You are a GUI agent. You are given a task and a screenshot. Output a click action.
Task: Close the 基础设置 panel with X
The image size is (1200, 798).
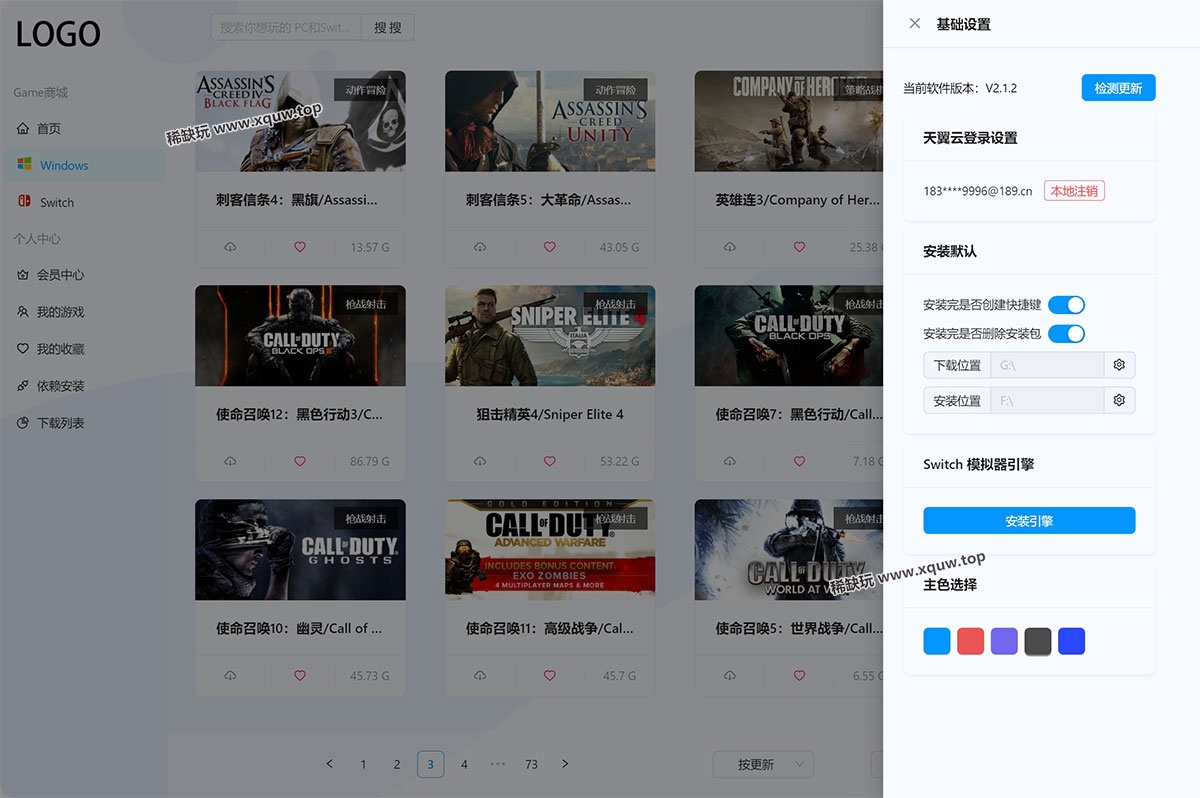pos(914,23)
